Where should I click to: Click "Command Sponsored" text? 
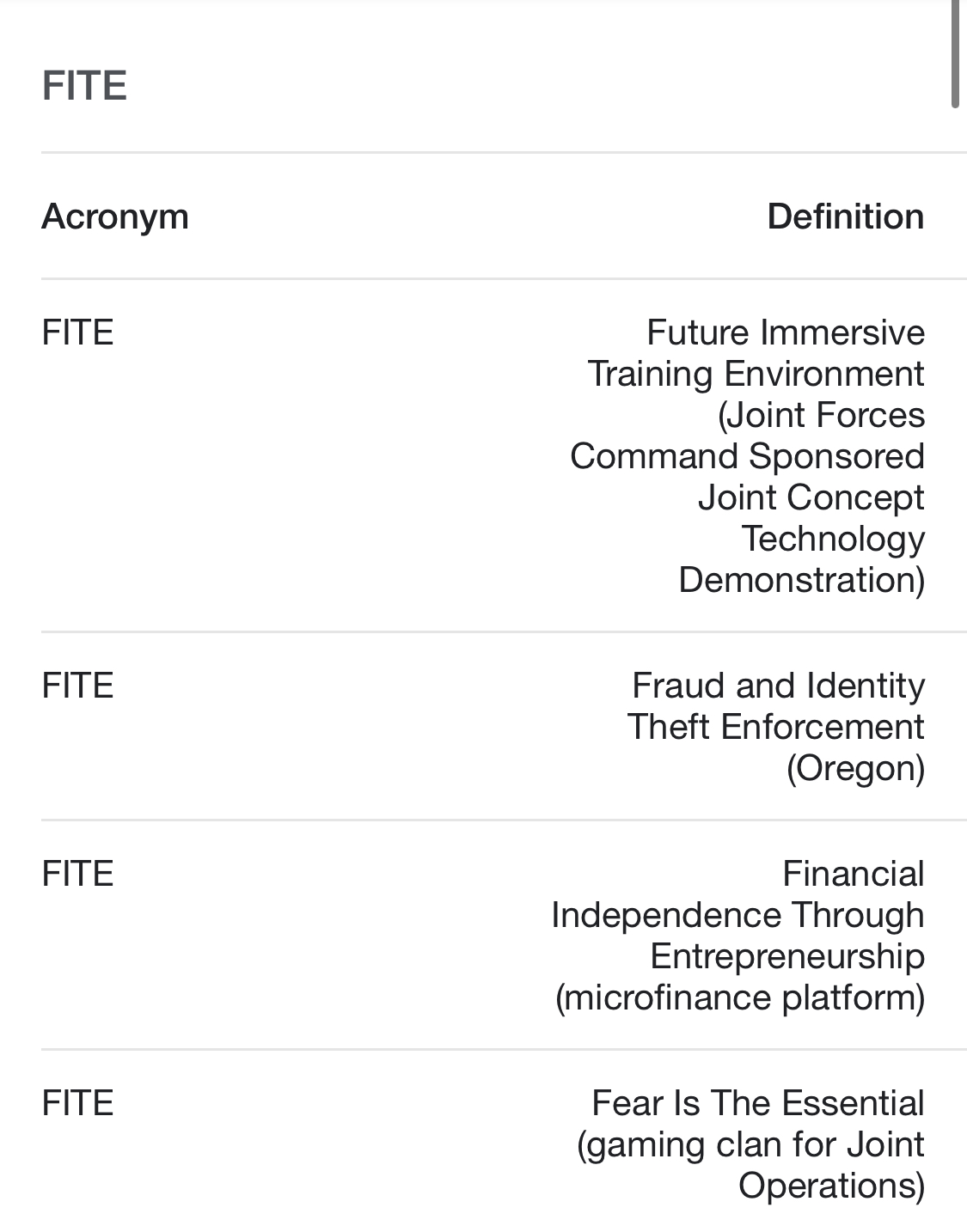coord(747,456)
